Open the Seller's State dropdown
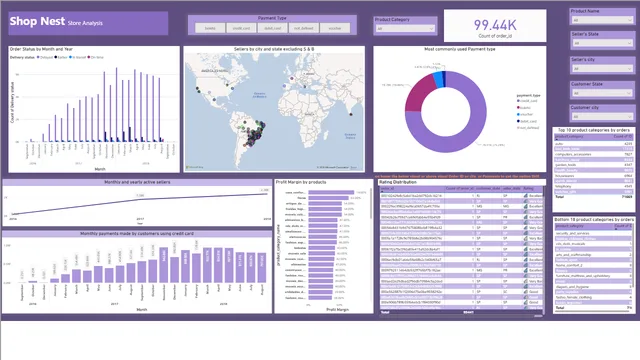Image resolution: width=640 pixels, height=360 pixels. pyautogui.click(x=602, y=43)
